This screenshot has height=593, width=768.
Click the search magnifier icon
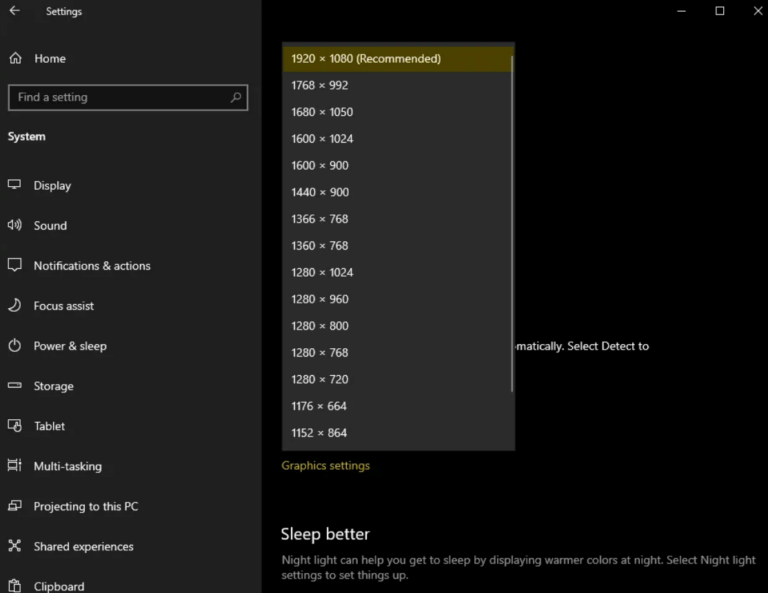[236, 97]
